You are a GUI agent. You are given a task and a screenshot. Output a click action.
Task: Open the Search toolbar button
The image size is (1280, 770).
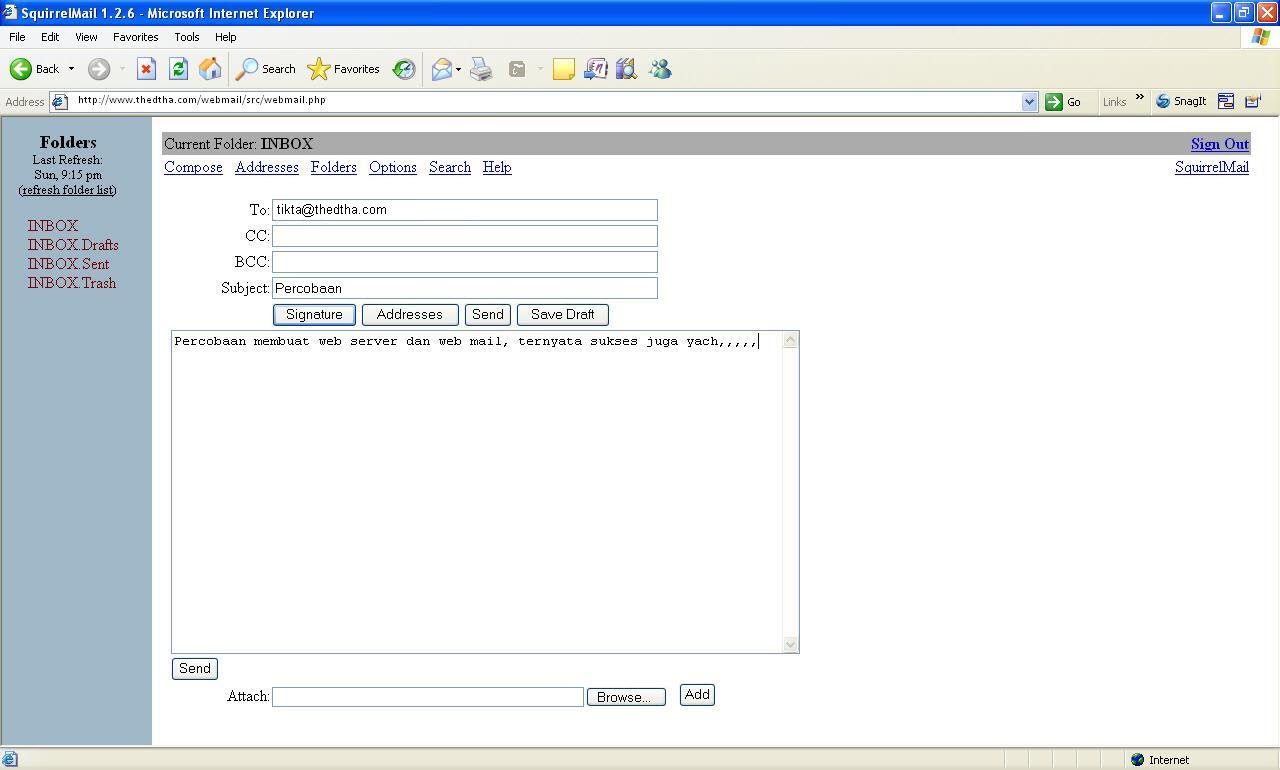(x=265, y=69)
